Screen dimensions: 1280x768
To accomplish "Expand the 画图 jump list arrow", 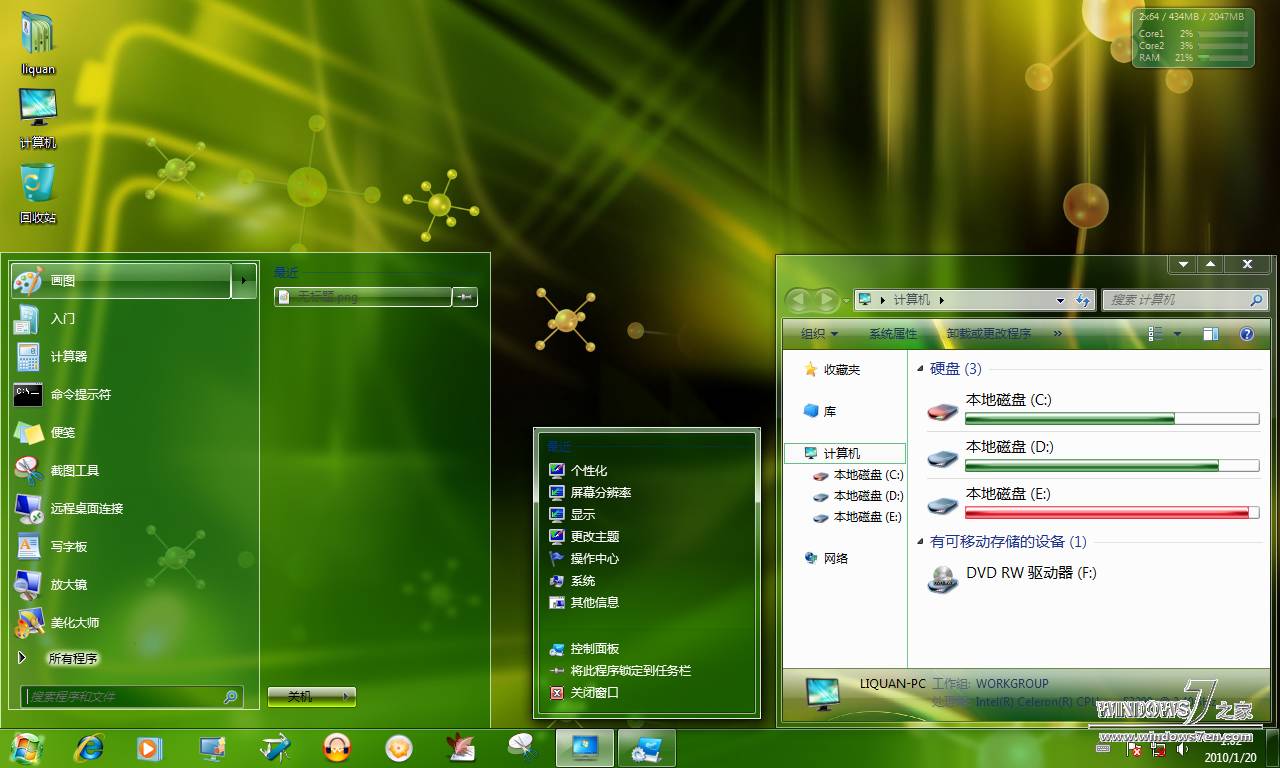I will tap(244, 281).
